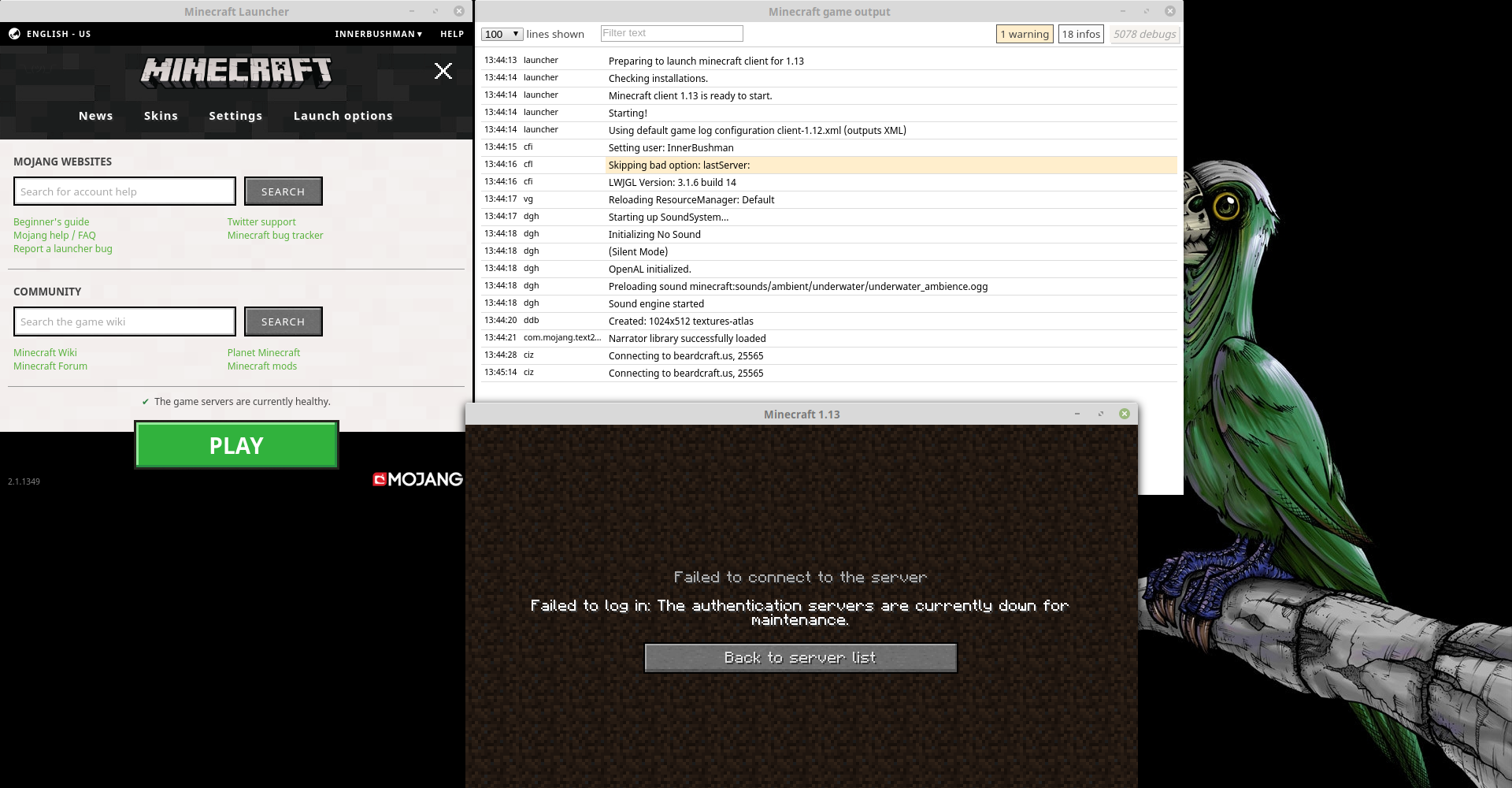Viewport: 1512px width, 788px height.
Task: Toggle the '5078 debugs' log filter
Action: pyautogui.click(x=1145, y=34)
